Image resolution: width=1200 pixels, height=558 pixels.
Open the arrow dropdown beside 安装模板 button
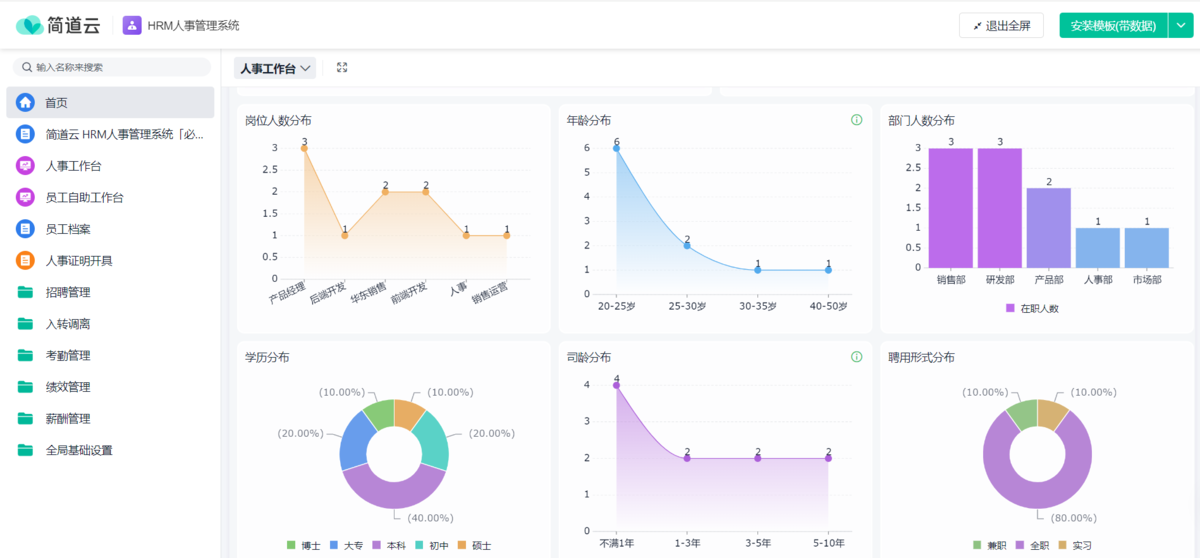(x=1180, y=26)
